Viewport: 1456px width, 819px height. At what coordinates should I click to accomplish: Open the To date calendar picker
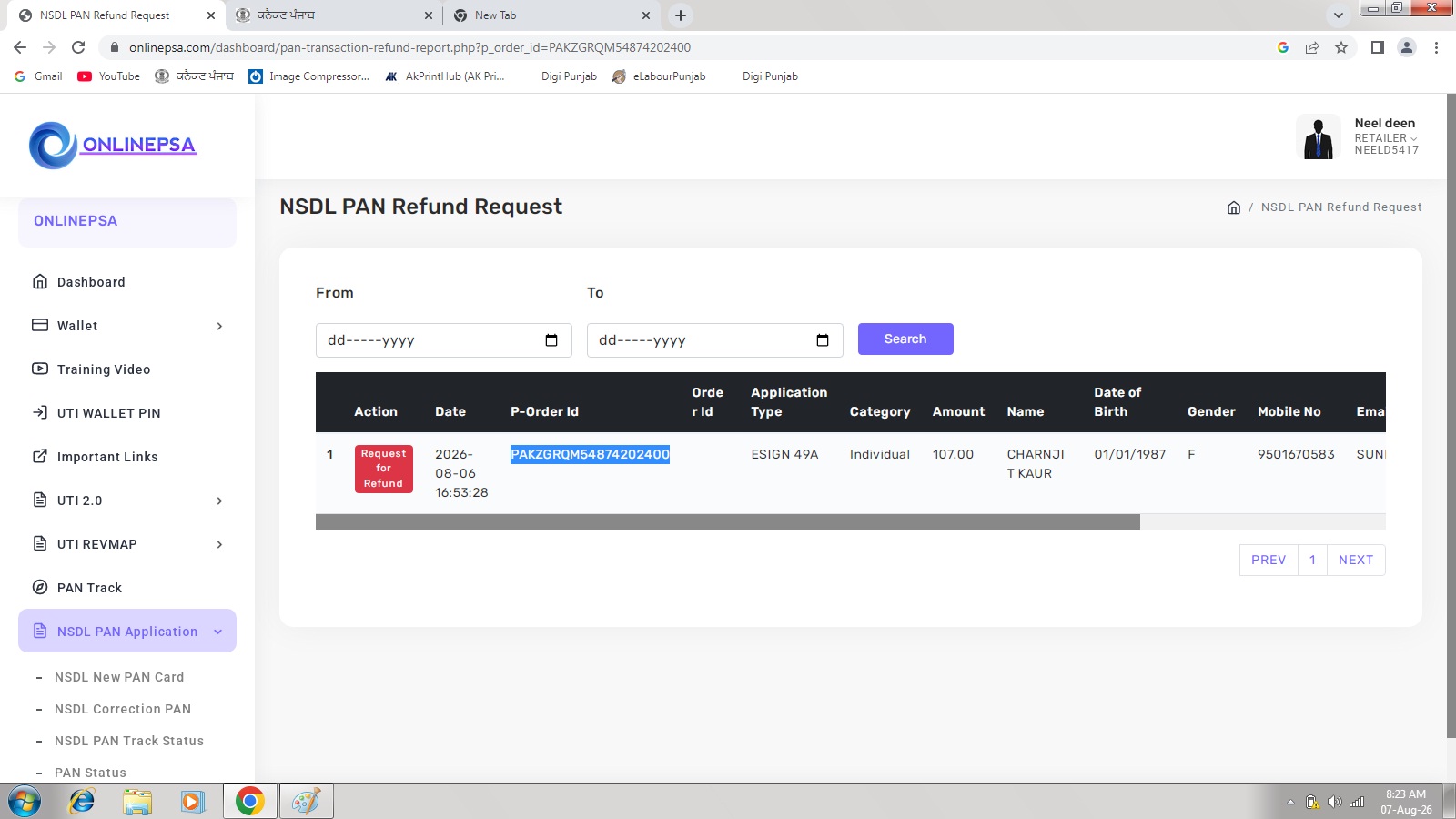(x=823, y=340)
